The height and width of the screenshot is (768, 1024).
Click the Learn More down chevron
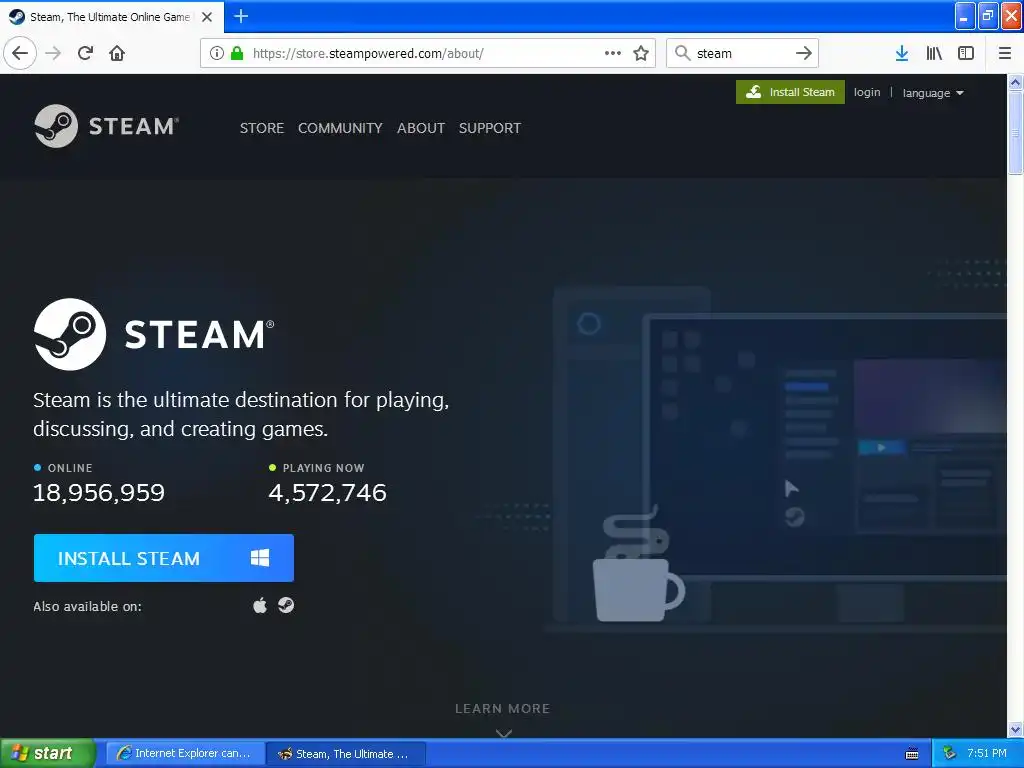click(x=504, y=733)
